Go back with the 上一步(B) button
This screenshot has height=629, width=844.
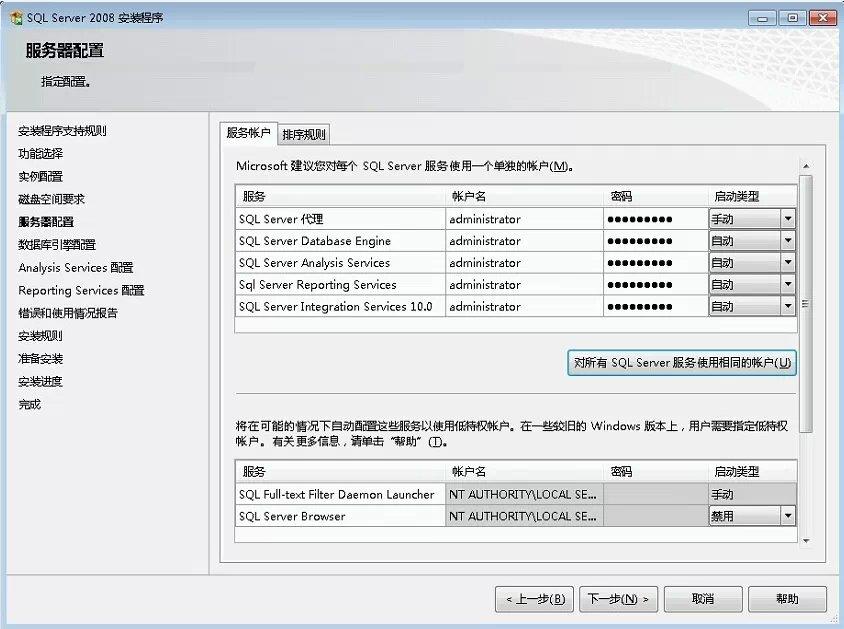pos(534,599)
